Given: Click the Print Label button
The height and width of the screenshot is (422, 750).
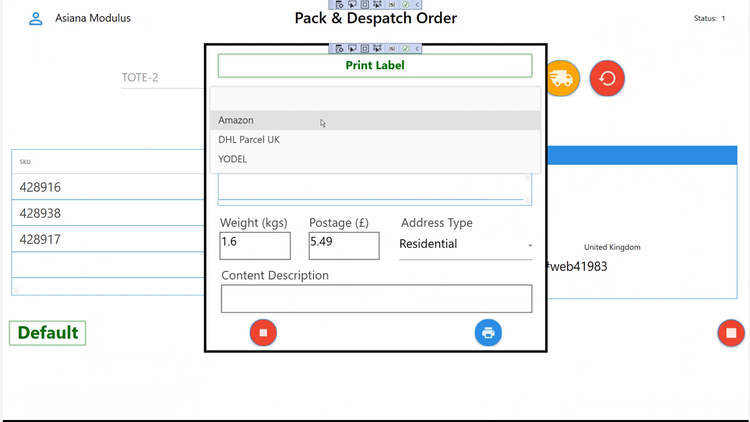Looking at the screenshot, I should [375, 66].
